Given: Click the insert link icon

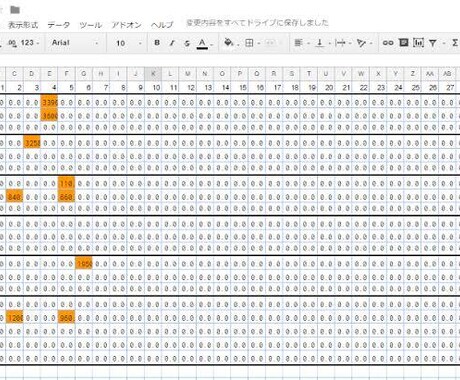Looking at the screenshot, I should 388,43.
